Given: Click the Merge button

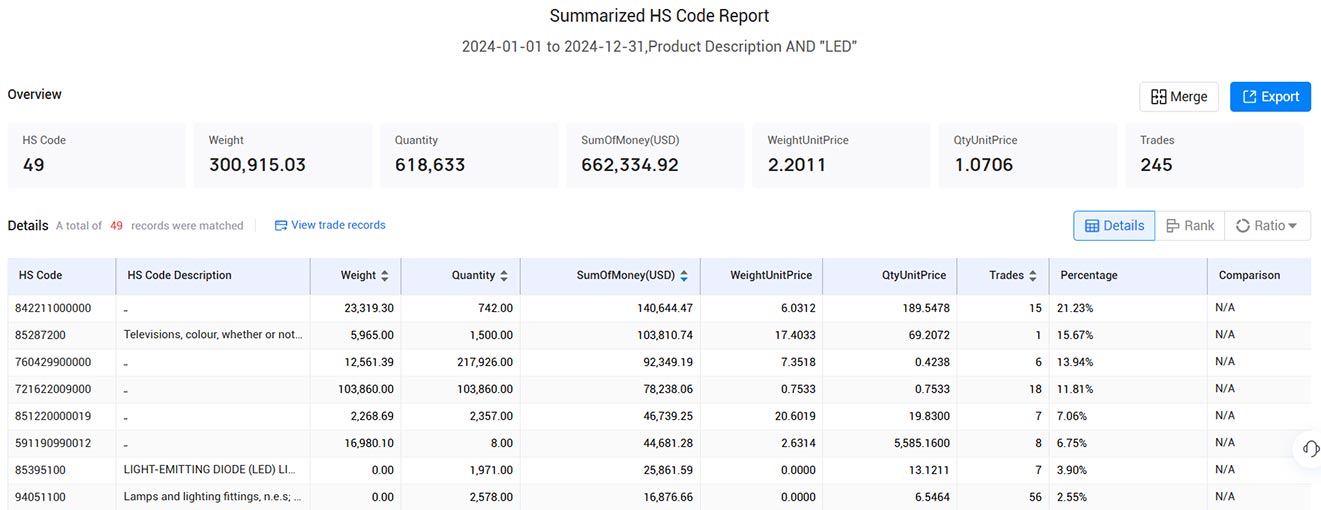Looking at the screenshot, I should [1179, 97].
